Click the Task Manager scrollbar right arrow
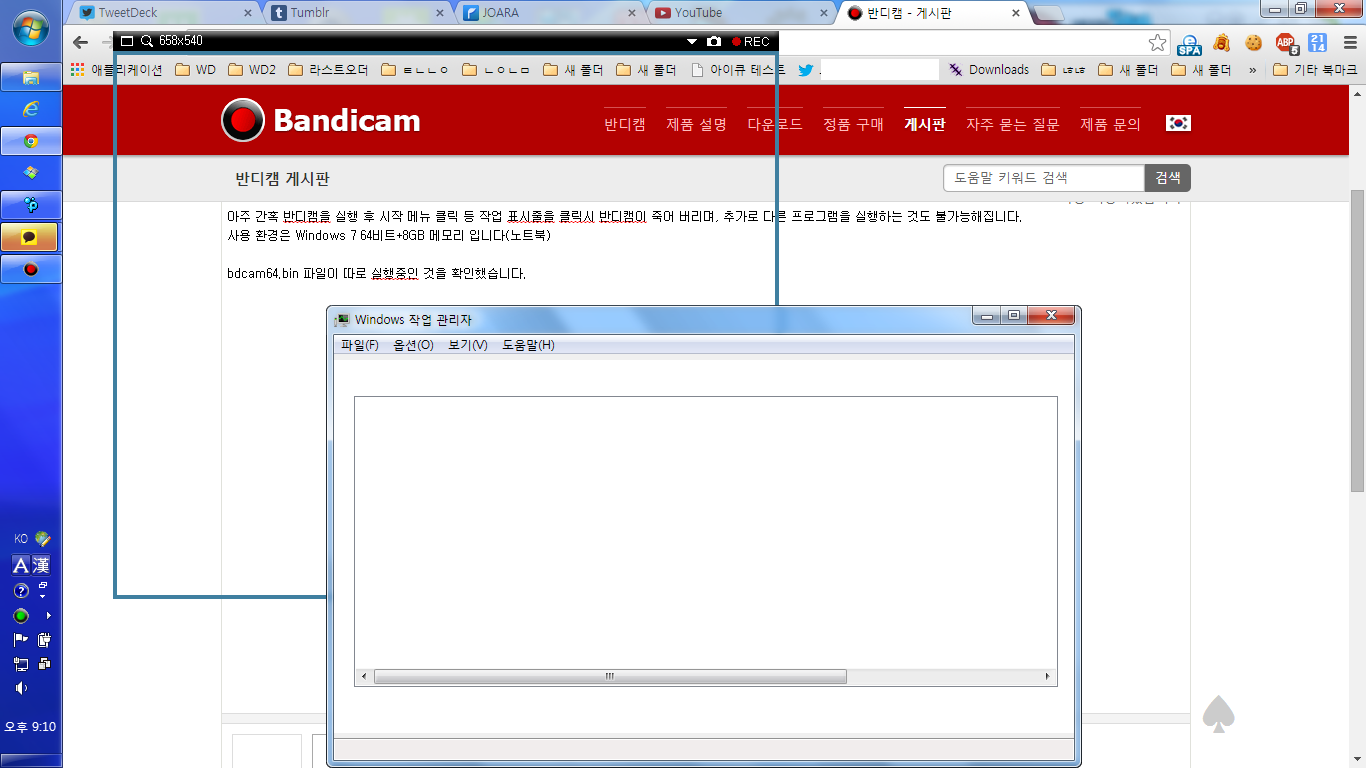The width and height of the screenshot is (1366, 768). coord(1048,677)
